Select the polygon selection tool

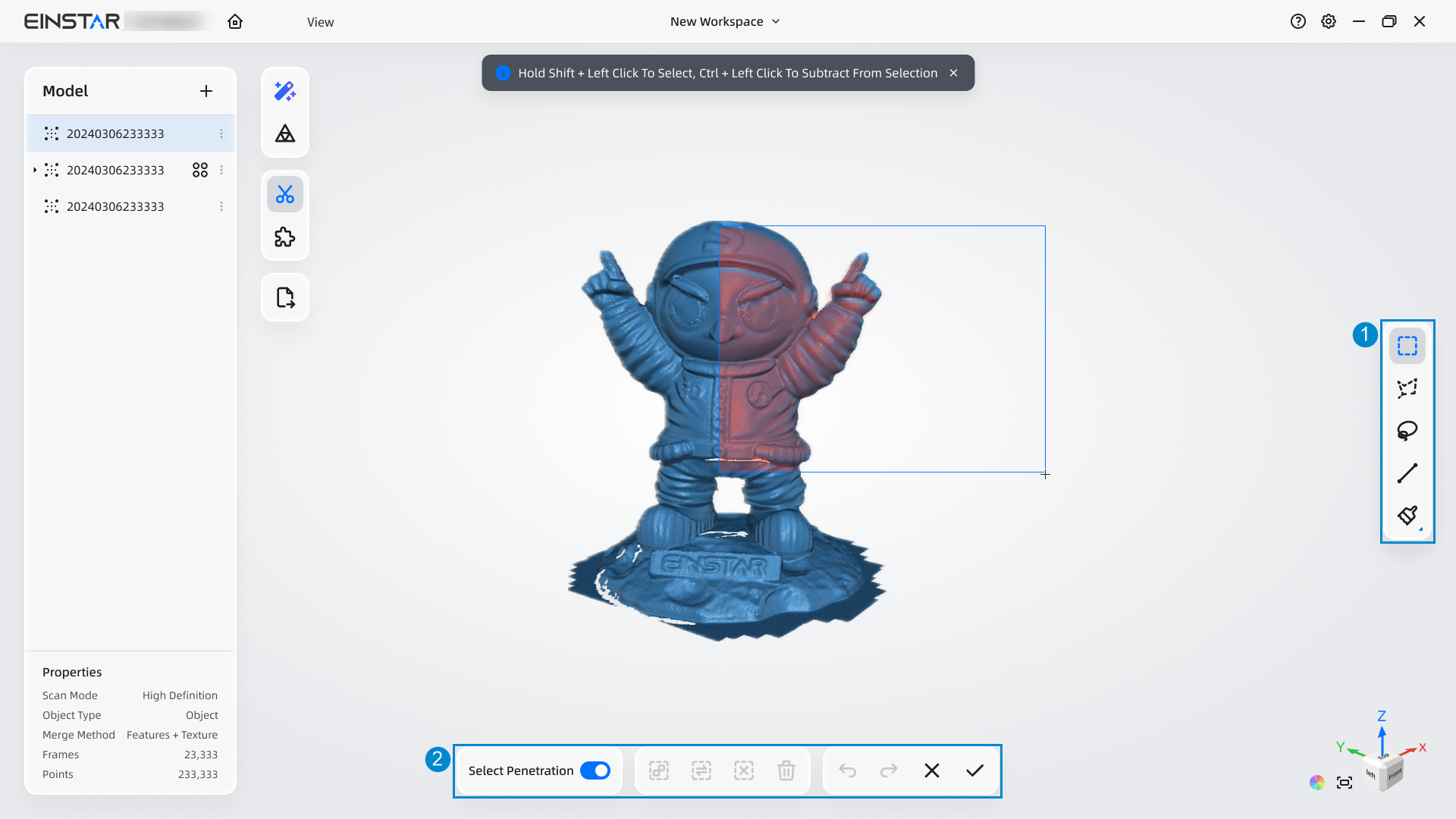[1407, 388]
